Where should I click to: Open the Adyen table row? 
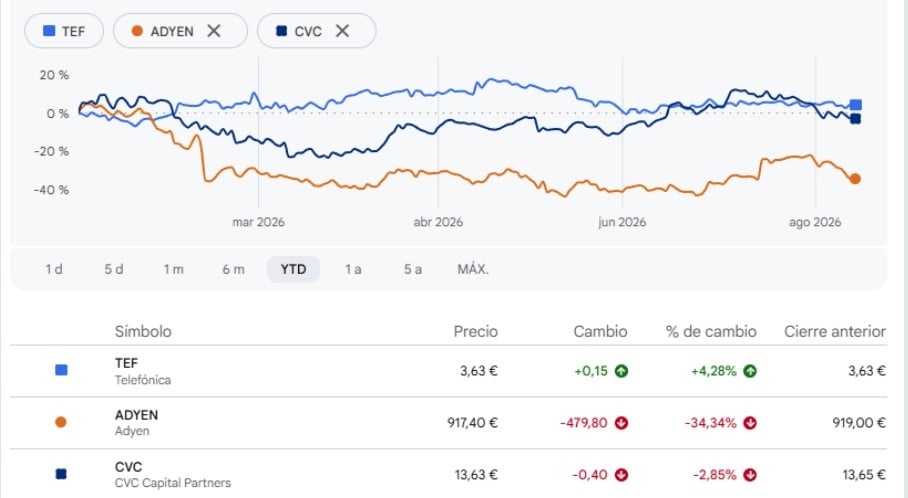[448, 423]
